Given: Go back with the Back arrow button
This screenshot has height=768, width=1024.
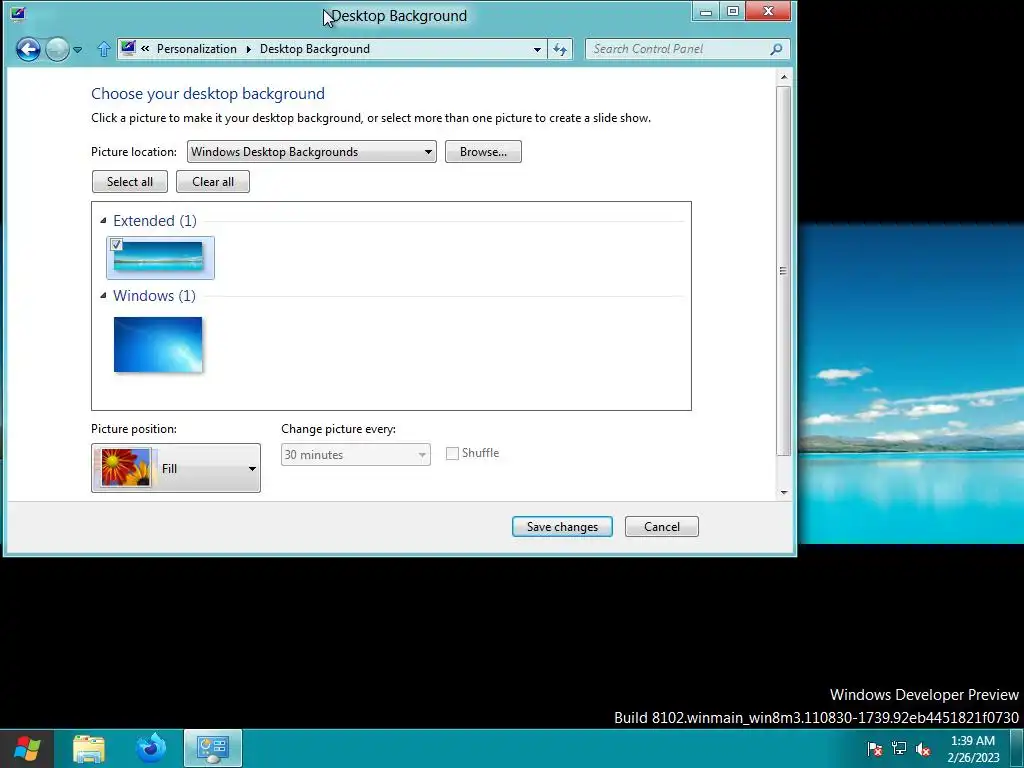Looking at the screenshot, I should point(28,49).
